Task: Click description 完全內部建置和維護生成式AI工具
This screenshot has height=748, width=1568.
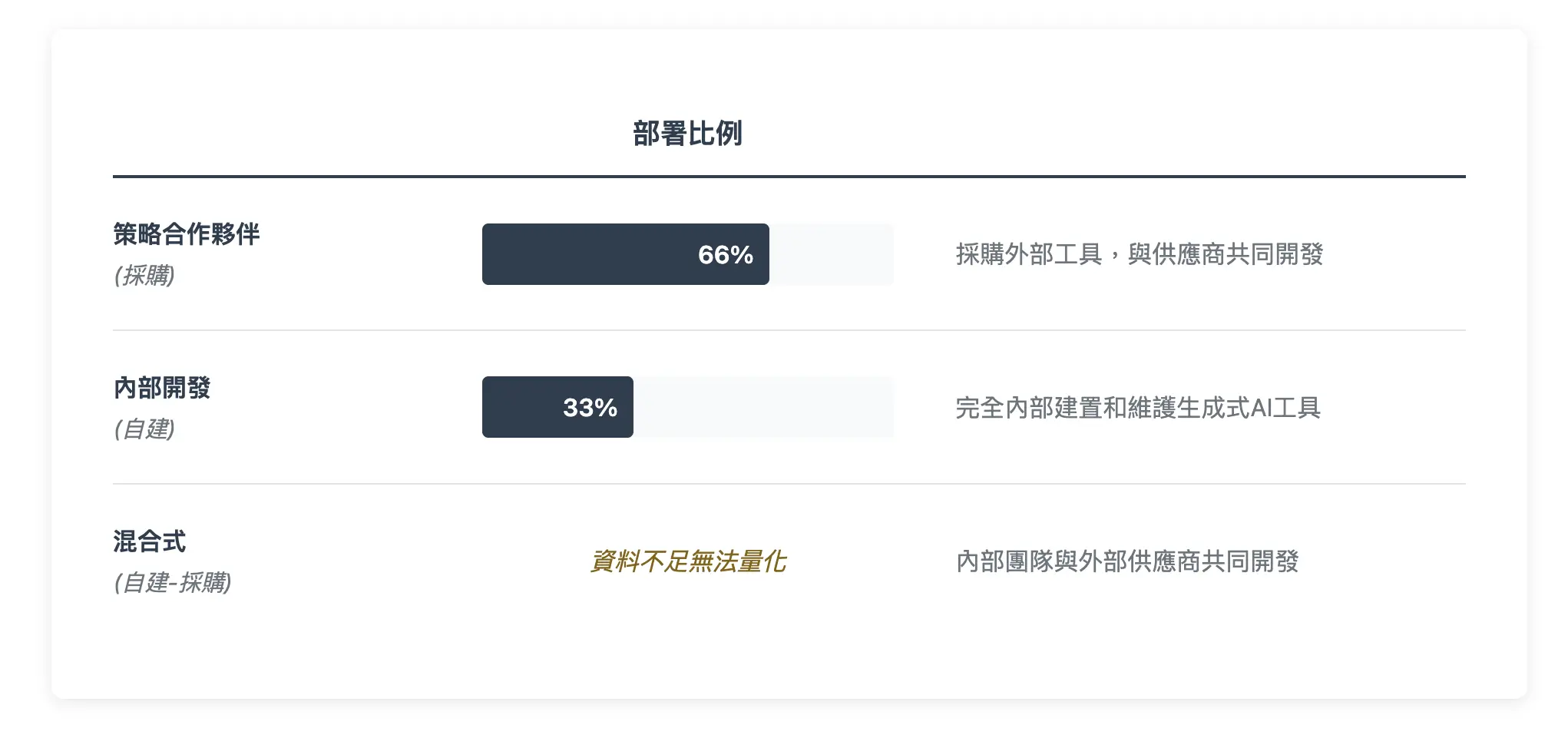Action: [x=1138, y=407]
